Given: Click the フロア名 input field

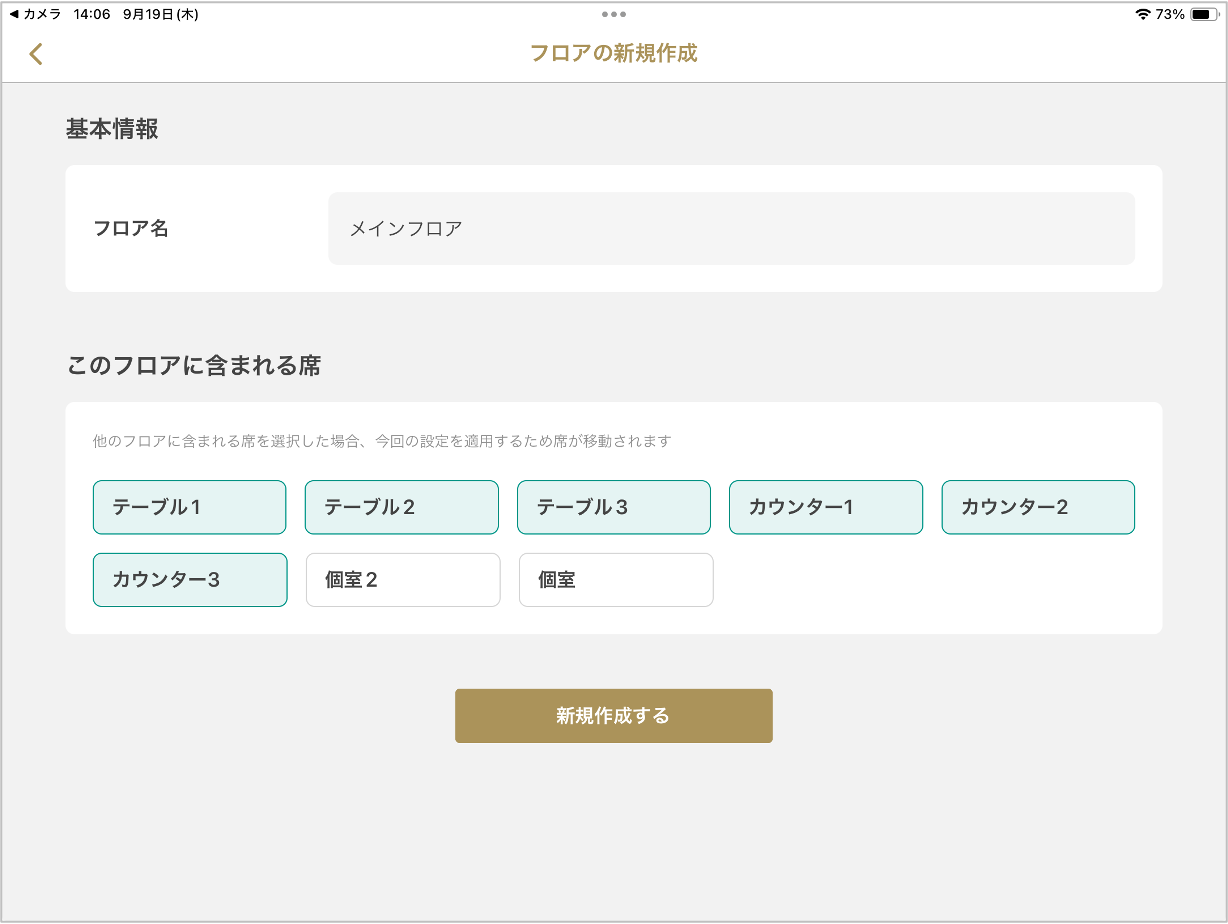Looking at the screenshot, I should tap(731, 228).
